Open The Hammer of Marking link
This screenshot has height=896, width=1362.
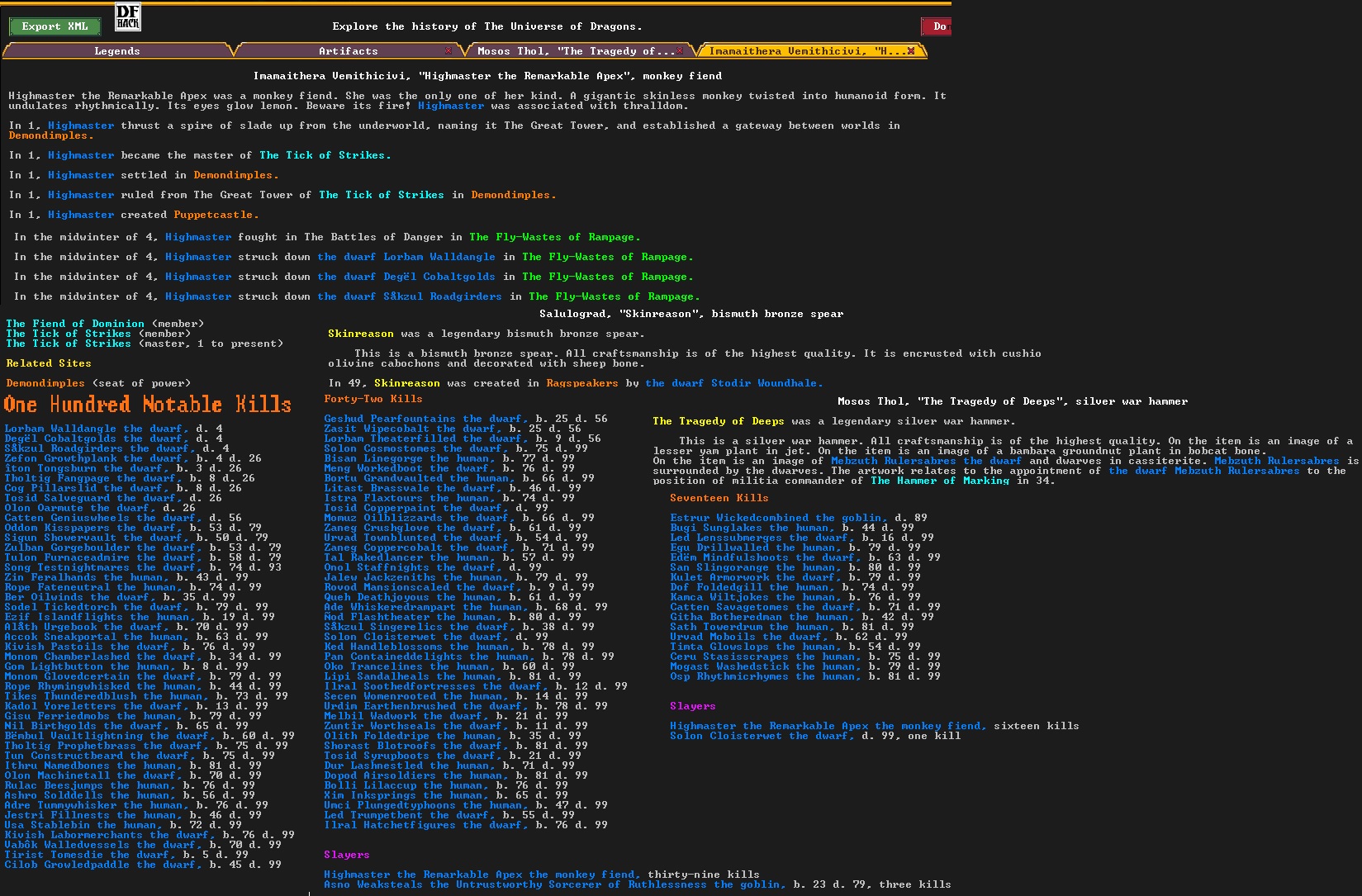point(940,481)
